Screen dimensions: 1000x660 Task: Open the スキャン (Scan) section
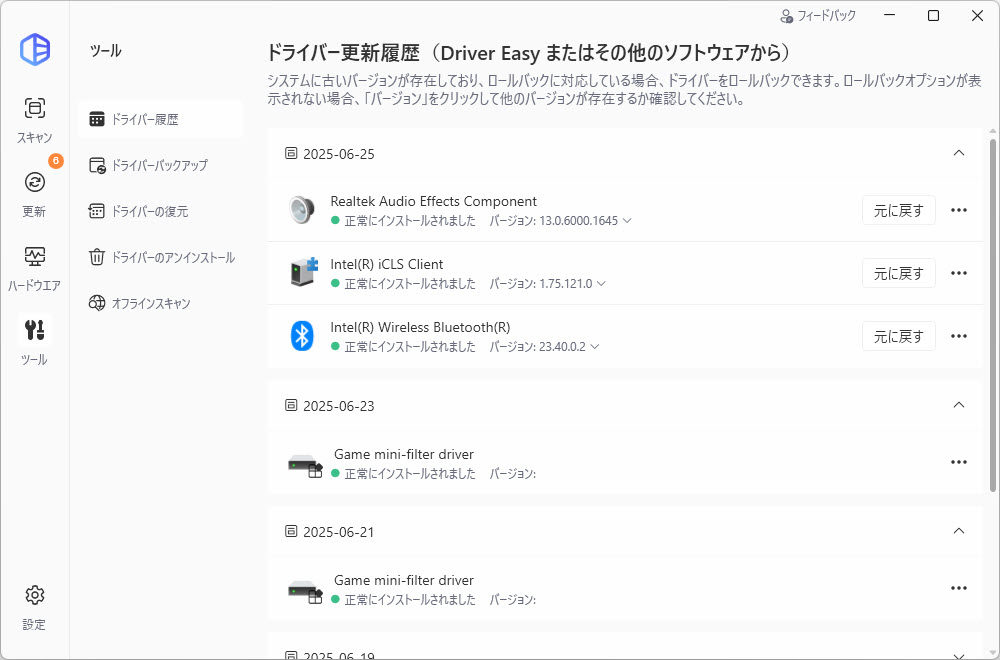pos(34,119)
